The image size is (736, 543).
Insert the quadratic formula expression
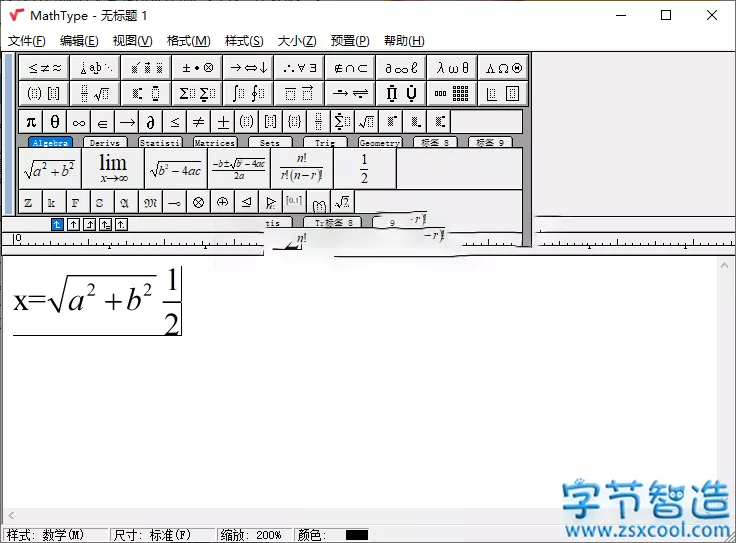(x=239, y=169)
